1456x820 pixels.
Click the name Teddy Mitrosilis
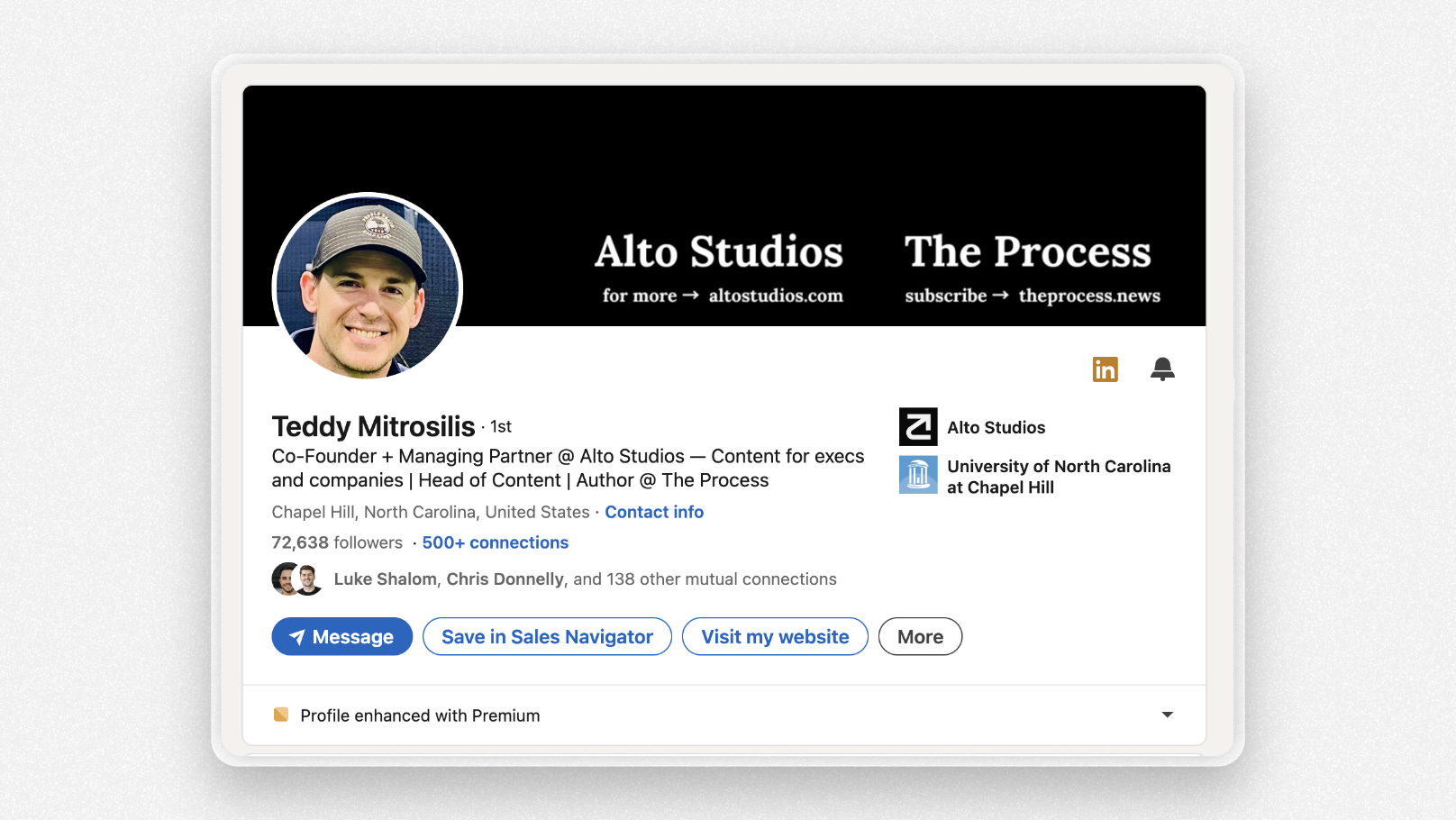[x=373, y=426]
